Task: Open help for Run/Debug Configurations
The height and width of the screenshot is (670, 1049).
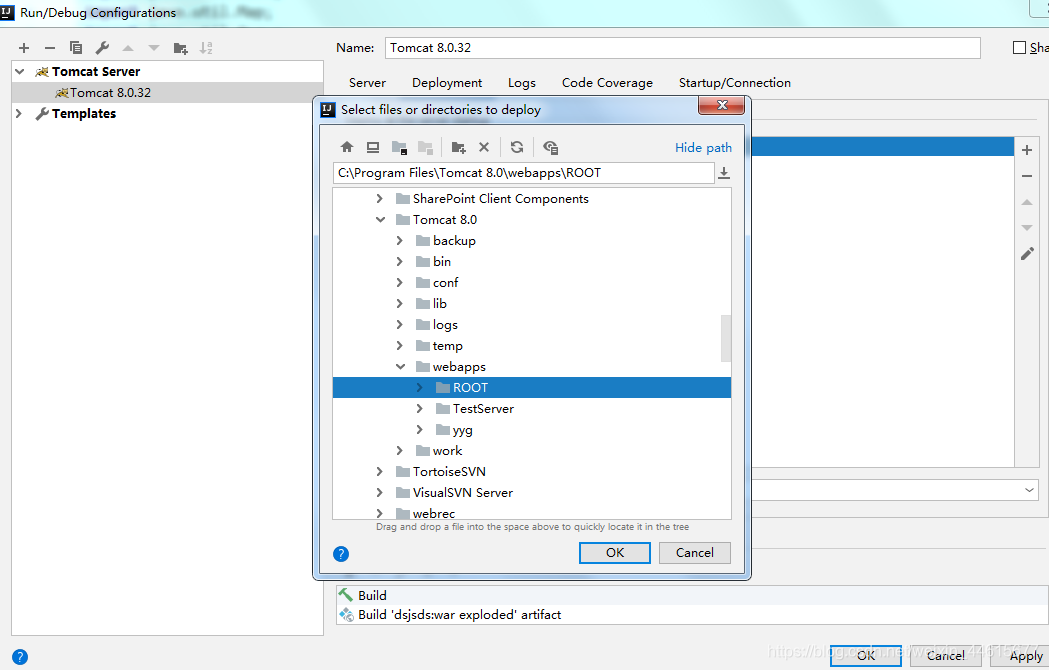Action: [x=20, y=657]
